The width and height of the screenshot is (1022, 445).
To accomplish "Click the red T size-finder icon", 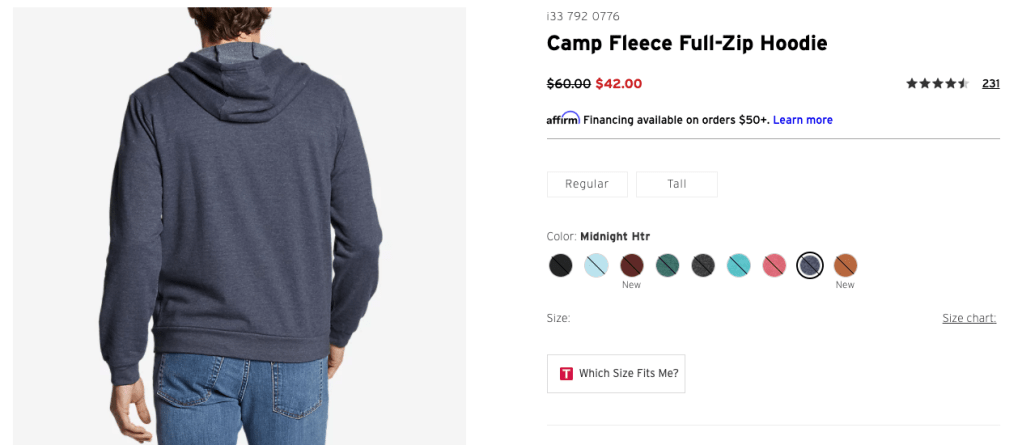I will (x=566, y=373).
